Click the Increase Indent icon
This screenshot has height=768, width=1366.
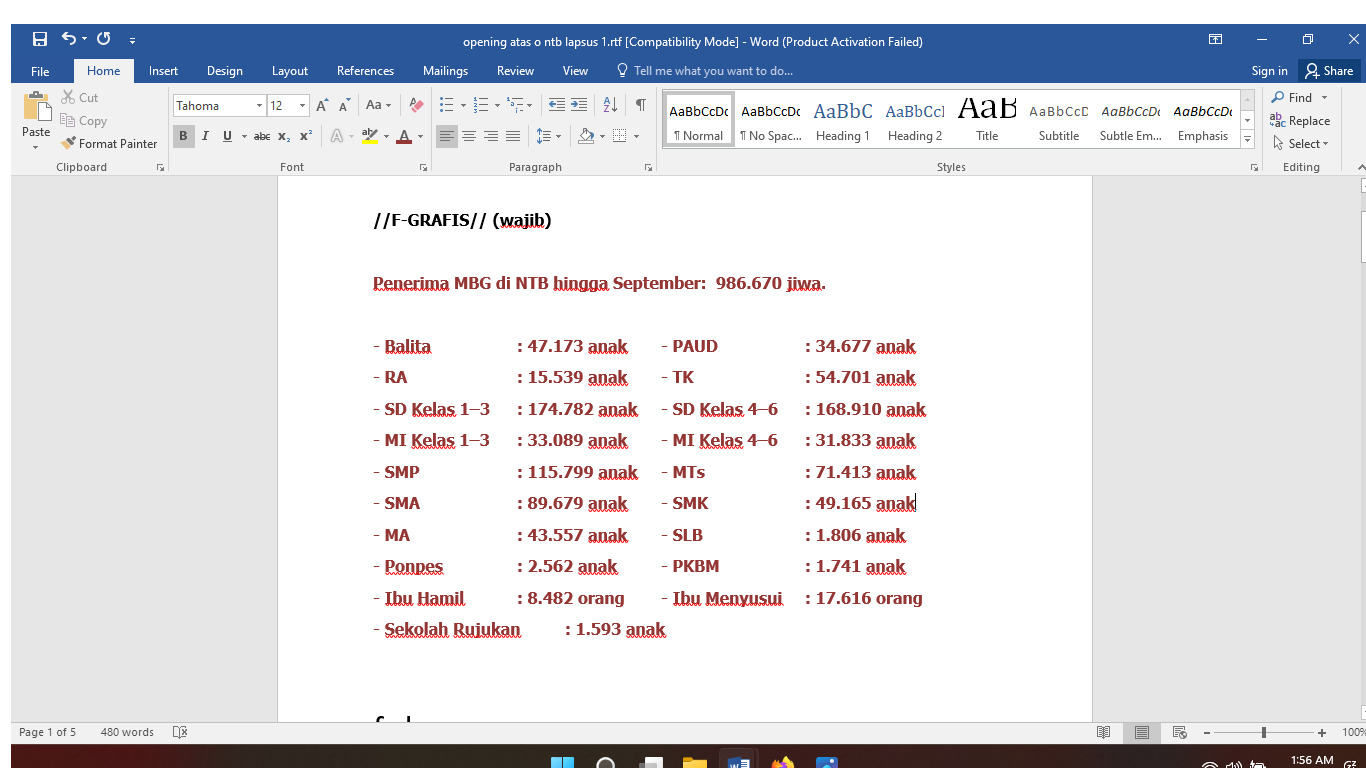(x=579, y=105)
